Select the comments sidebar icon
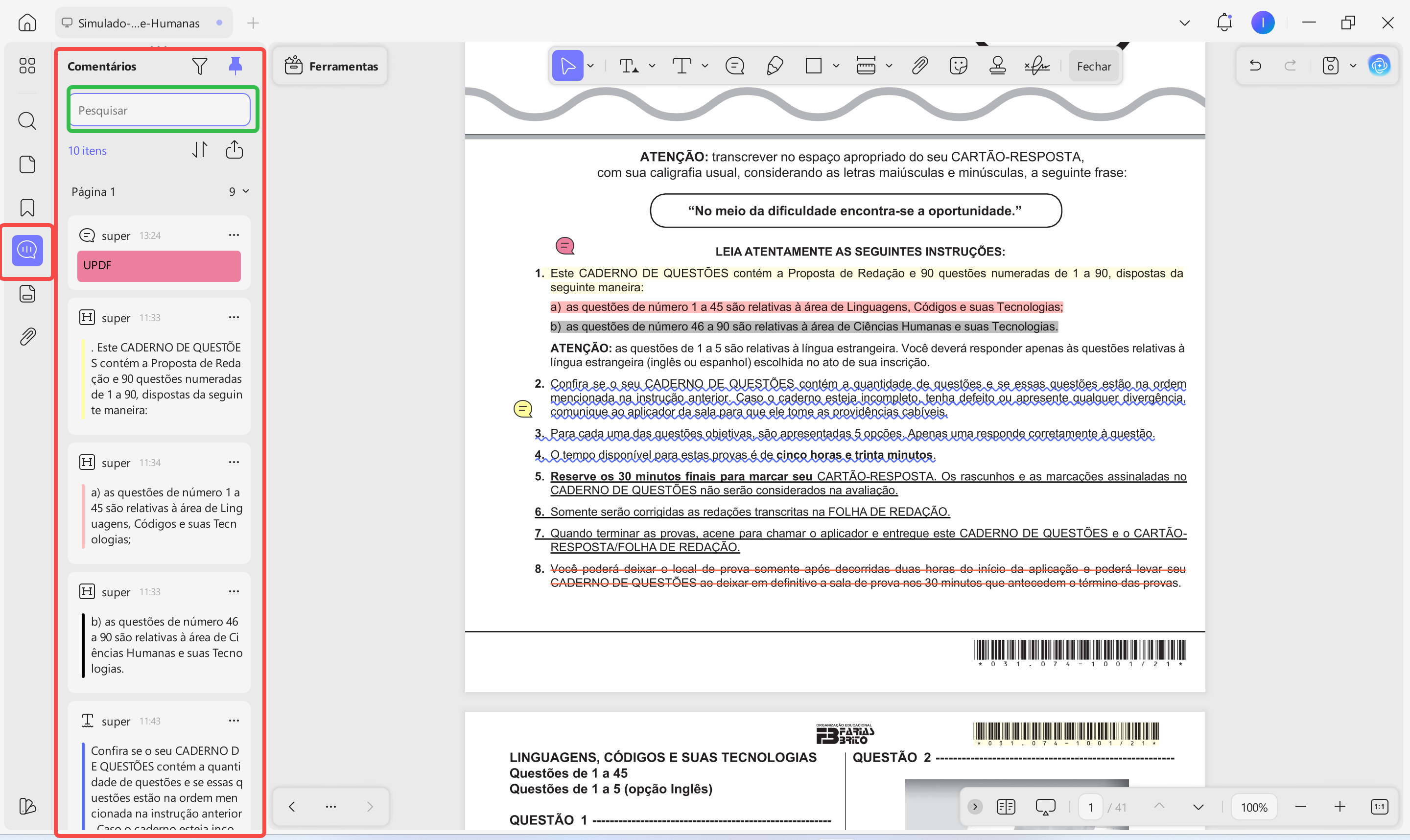Screen dimensions: 1410x840 point(27,250)
